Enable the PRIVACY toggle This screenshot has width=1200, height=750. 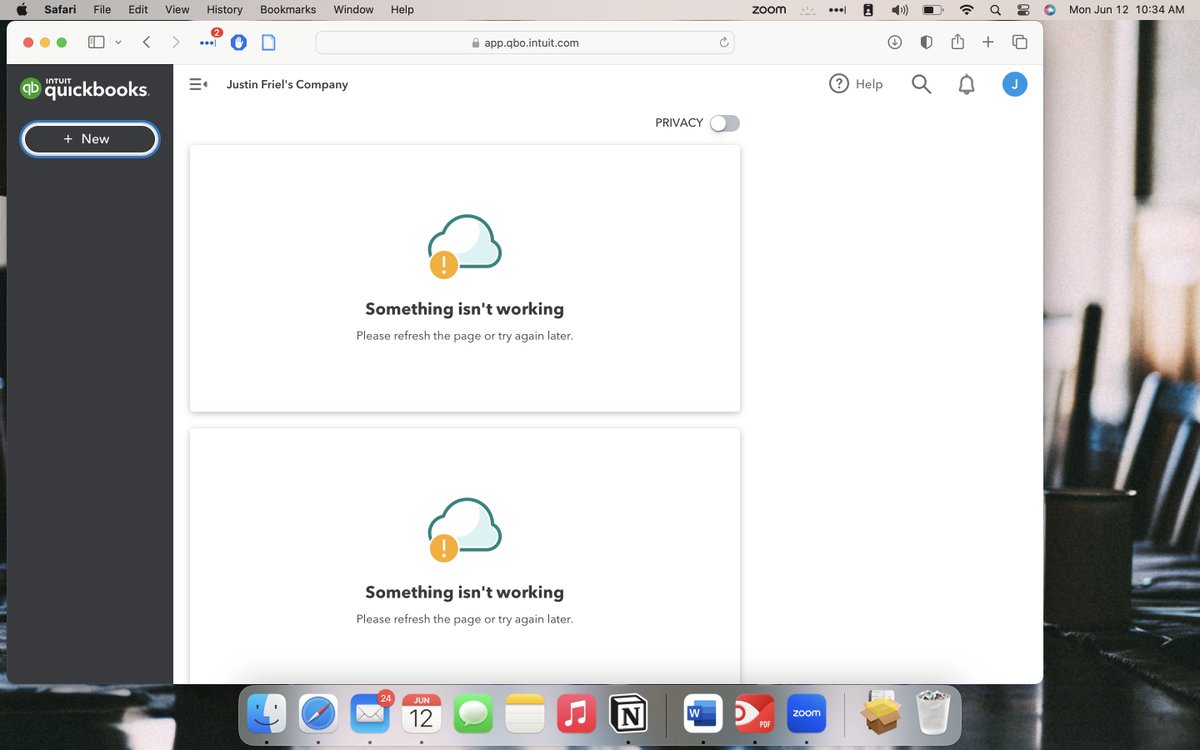click(x=725, y=123)
